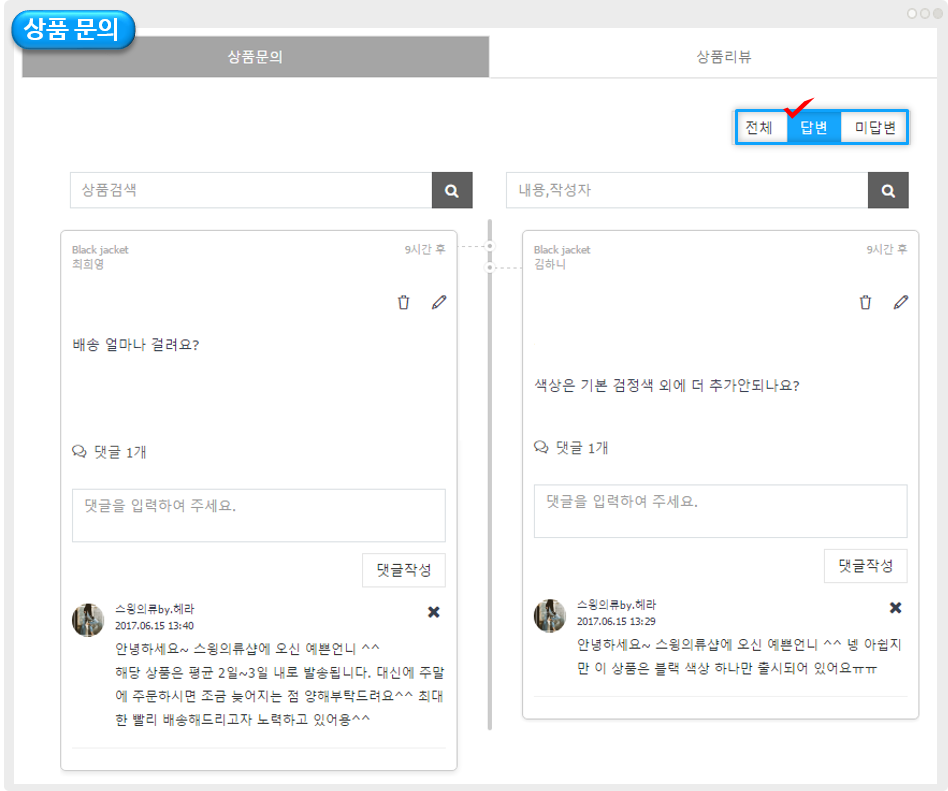This screenshot has height=791, width=948.
Task: Delete 김하니's inquiry with trash icon
Action: click(866, 302)
